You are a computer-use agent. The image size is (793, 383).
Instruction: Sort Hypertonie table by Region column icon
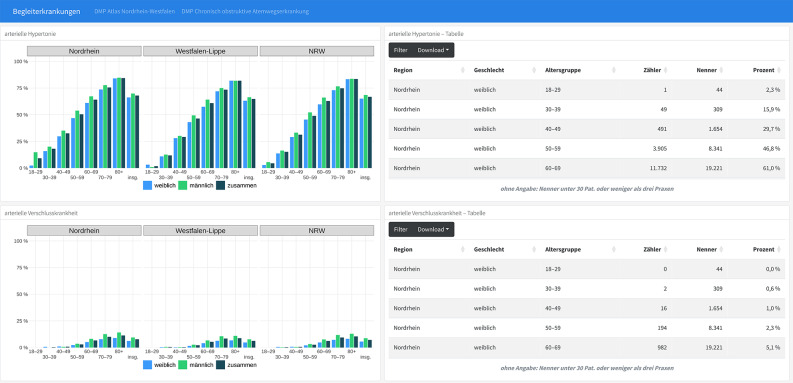463,70
